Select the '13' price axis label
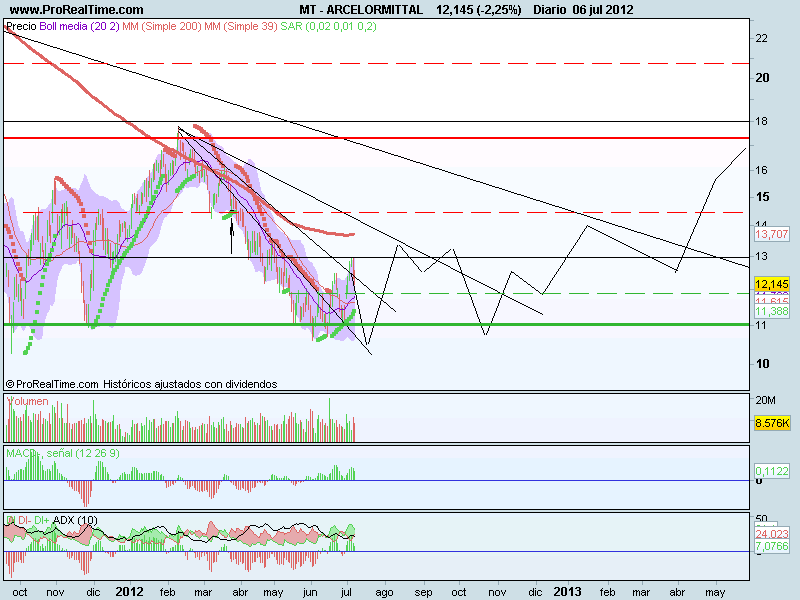The image size is (800, 600). tap(761, 256)
